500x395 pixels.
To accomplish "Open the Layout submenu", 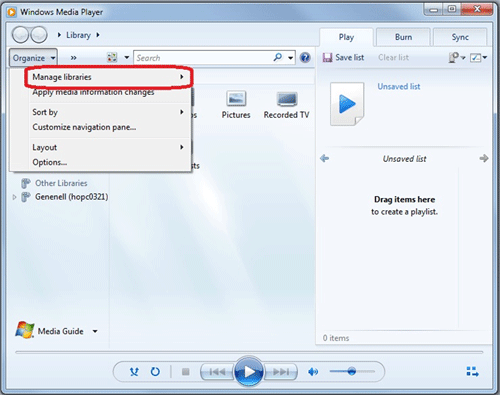I will click(x=108, y=147).
